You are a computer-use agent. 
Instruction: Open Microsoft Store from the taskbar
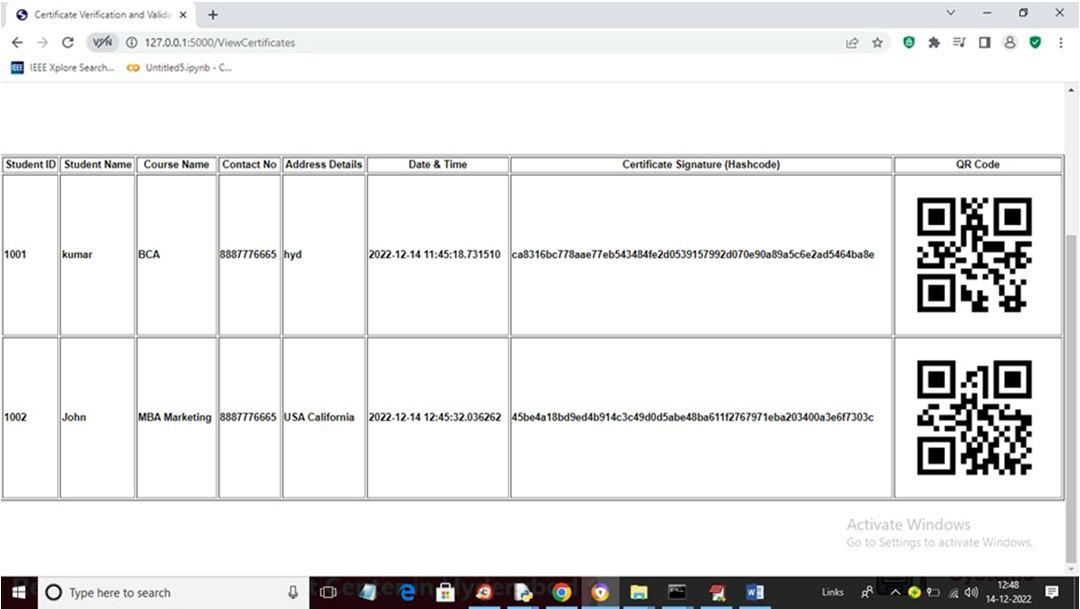(x=446, y=592)
